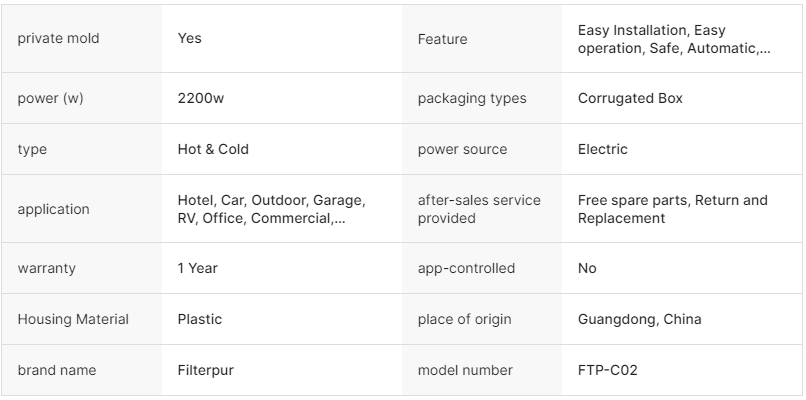Expand truncated application list 'Hotel, Car, Outdoor'
This screenshot has height=400, width=806.
[x=271, y=209]
